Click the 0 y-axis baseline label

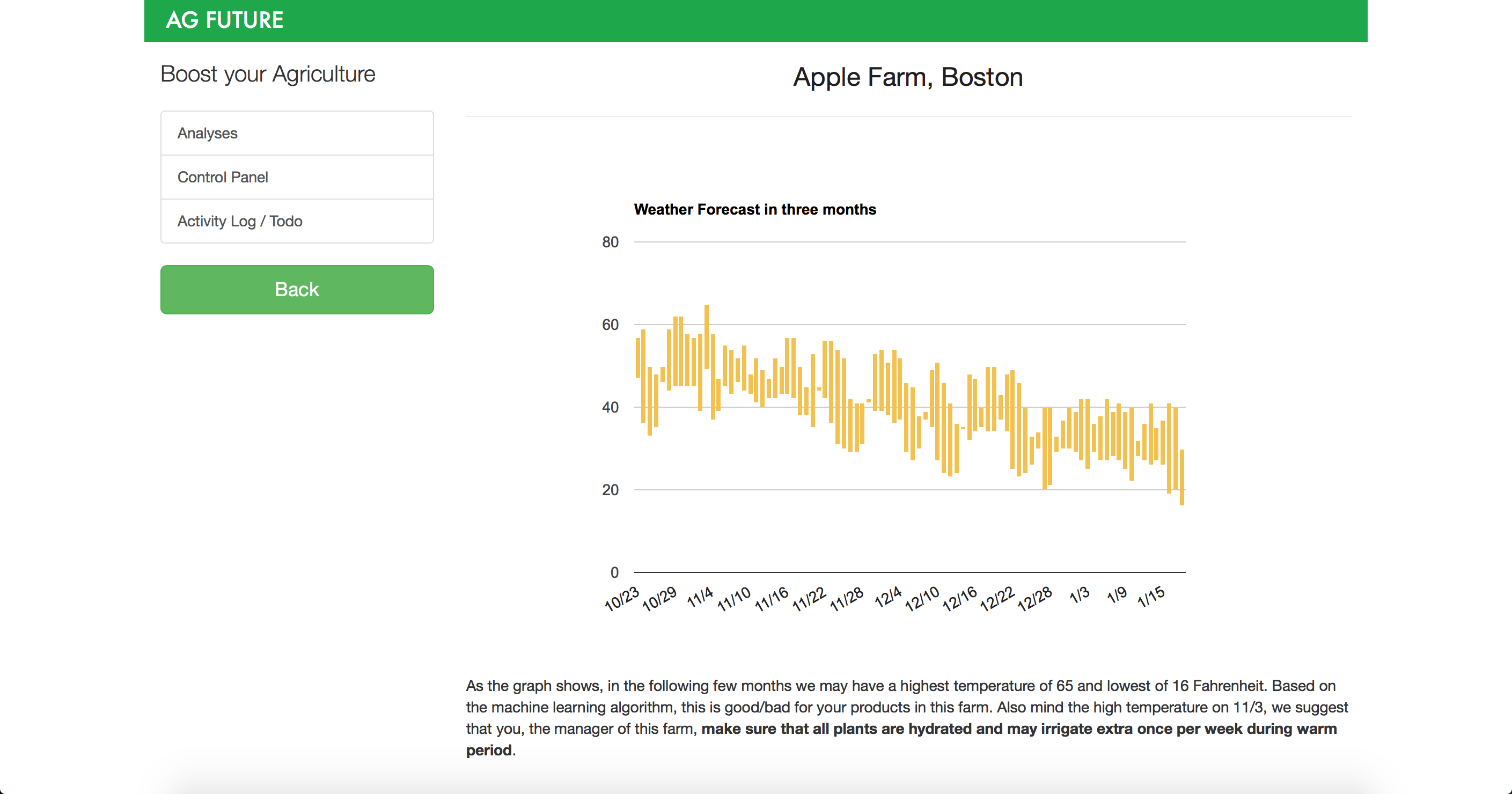614,572
